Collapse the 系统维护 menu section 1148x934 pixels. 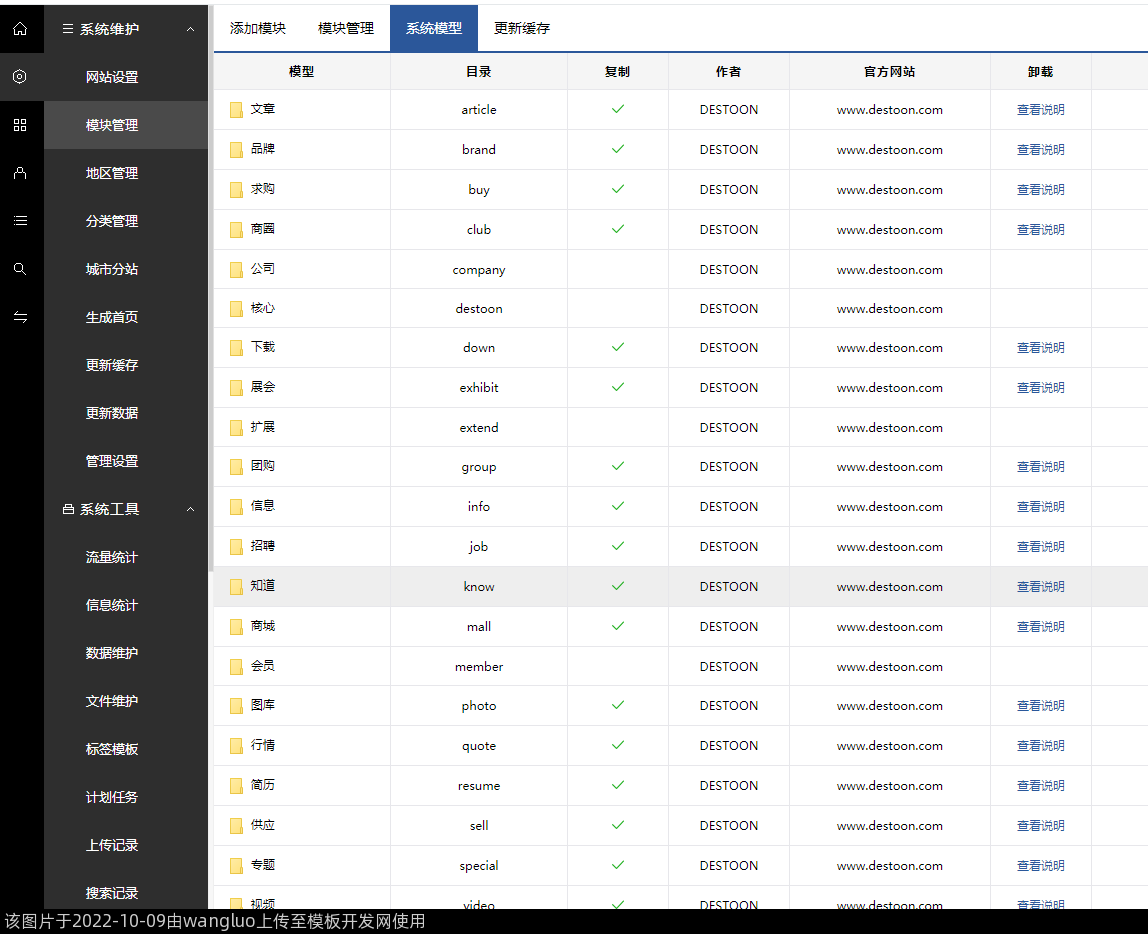point(190,29)
